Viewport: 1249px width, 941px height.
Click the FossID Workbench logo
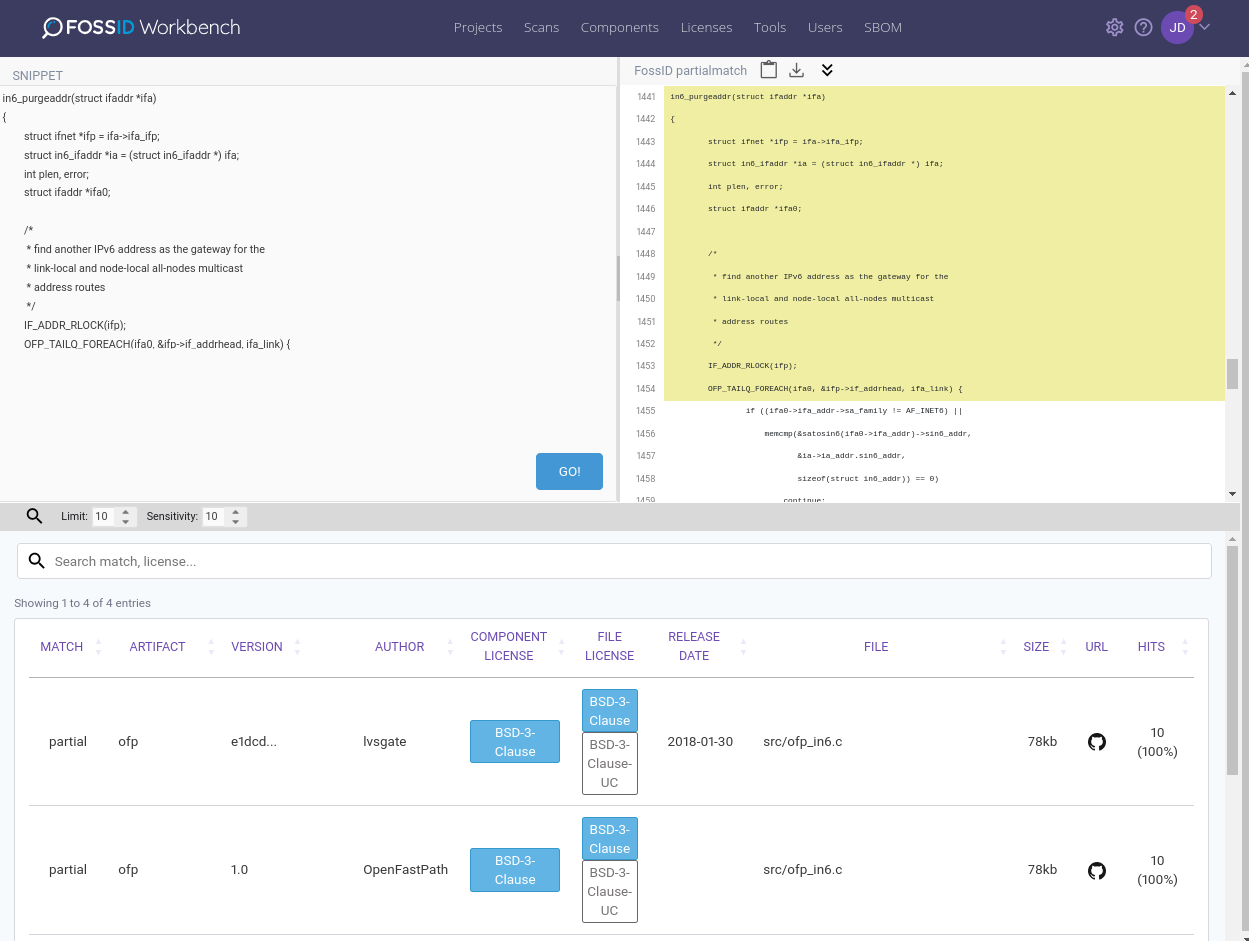pos(141,27)
